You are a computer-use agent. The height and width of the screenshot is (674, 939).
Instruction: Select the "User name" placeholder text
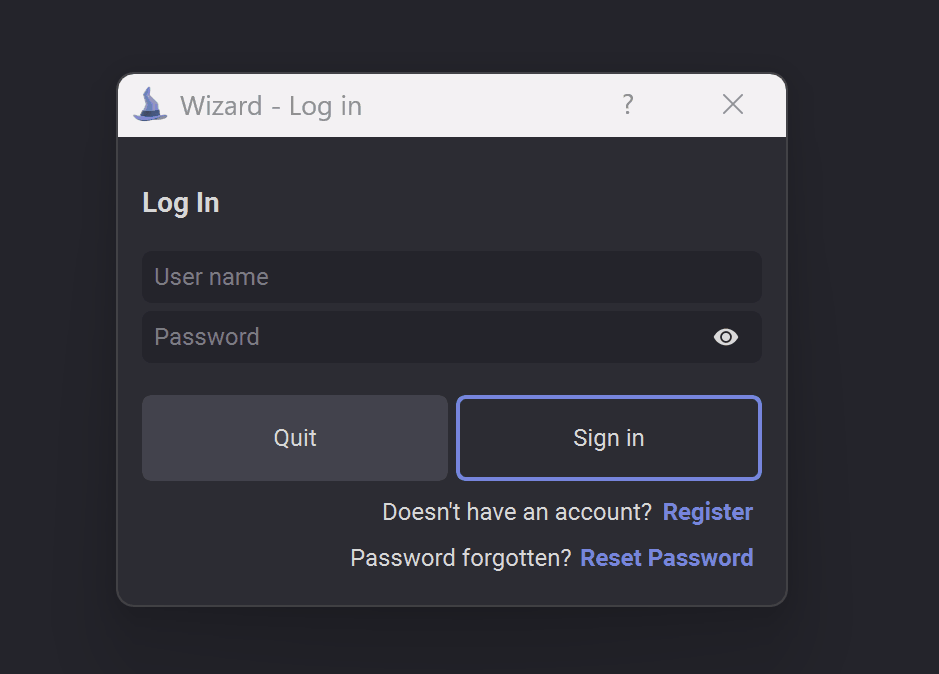click(x=211, y=277)
